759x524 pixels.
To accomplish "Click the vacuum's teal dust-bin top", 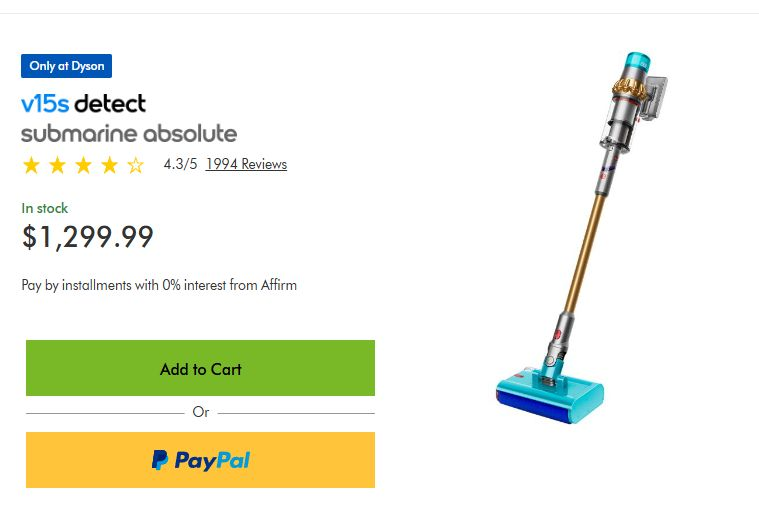I will tap(638, 62).
